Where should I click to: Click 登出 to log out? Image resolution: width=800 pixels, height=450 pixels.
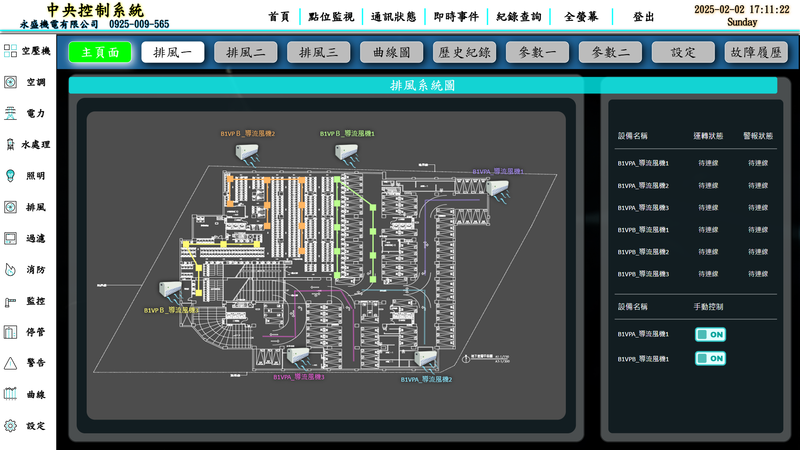tap(643, 17)
